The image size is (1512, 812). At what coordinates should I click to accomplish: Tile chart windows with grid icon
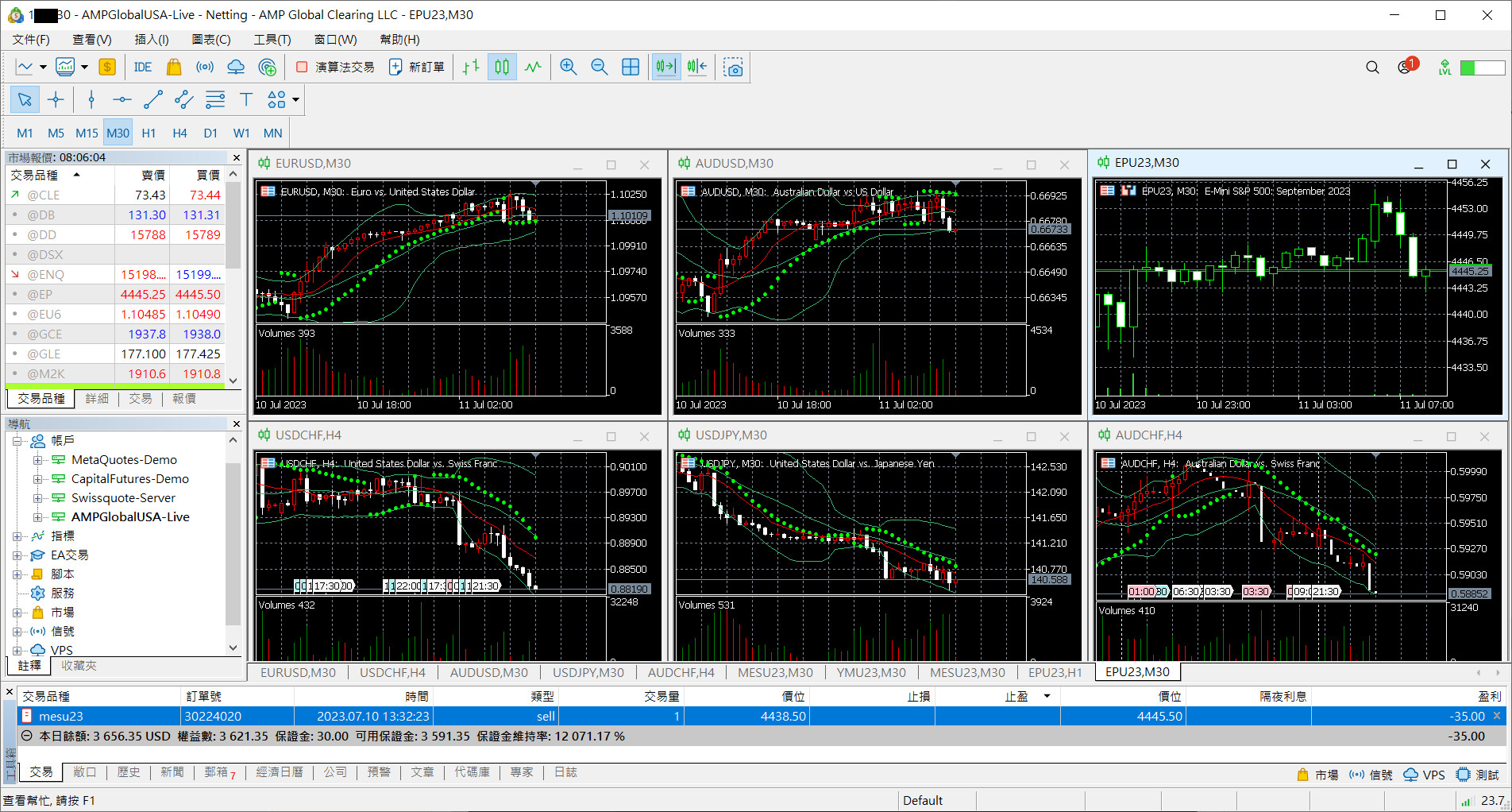click(631, 68)
